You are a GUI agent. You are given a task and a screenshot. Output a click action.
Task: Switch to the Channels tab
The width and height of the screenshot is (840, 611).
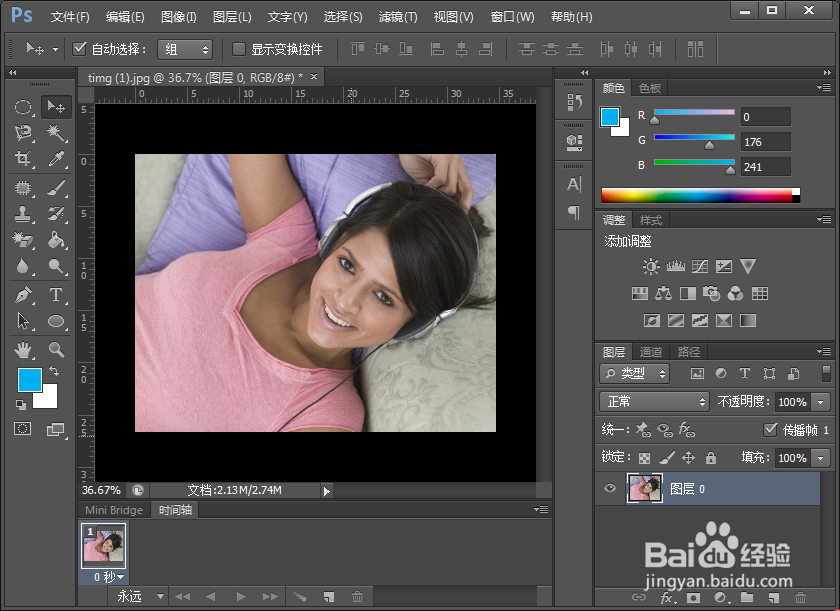pyautogui.click(x=651, y=352)
